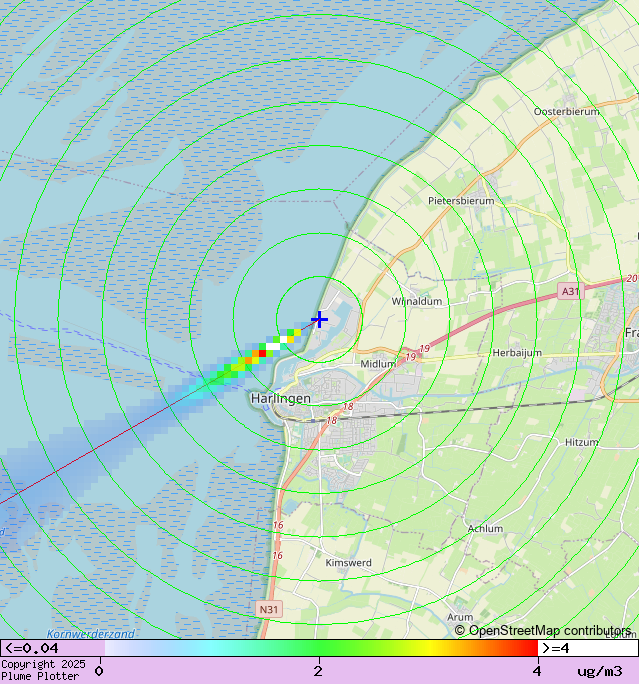This screenshot has height=684, width=639.
Task: Click the ug/m3 unit label
Action: click(x=600, y=671)
